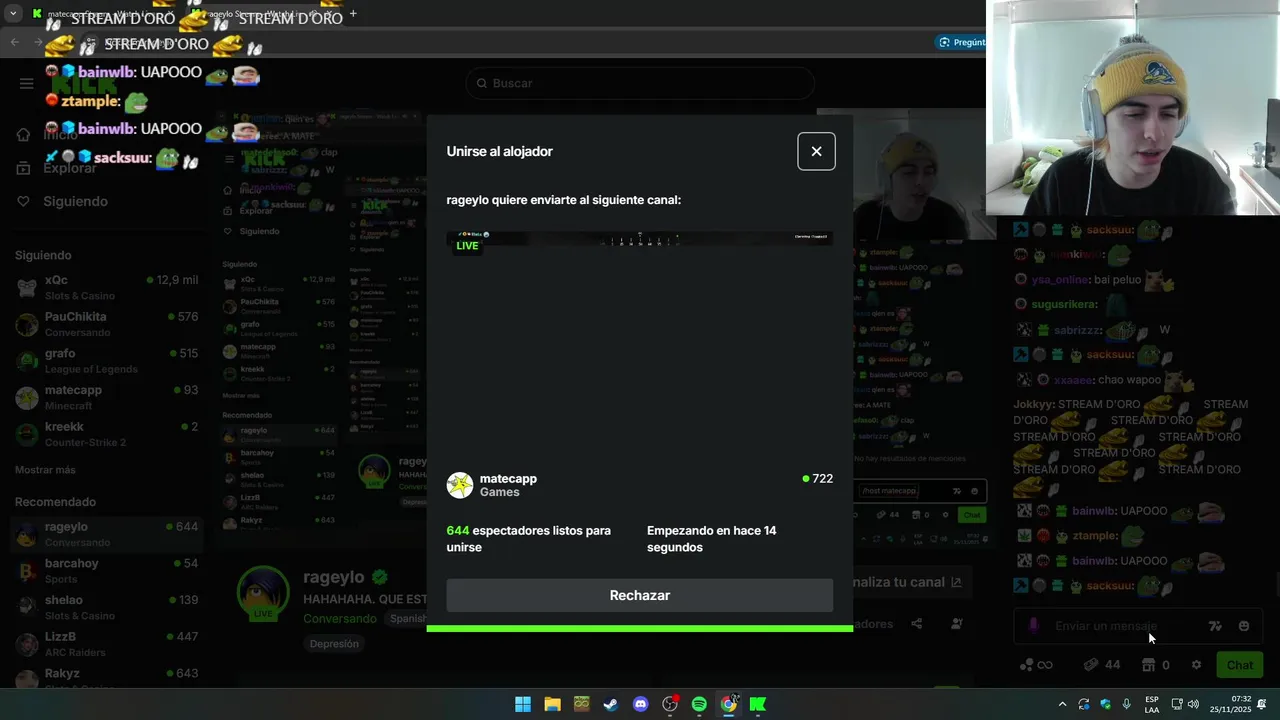Viewport: 1280px width, 720px height.
Task: Expand followed list with Mostrar más
Action: tap(45, 470)
